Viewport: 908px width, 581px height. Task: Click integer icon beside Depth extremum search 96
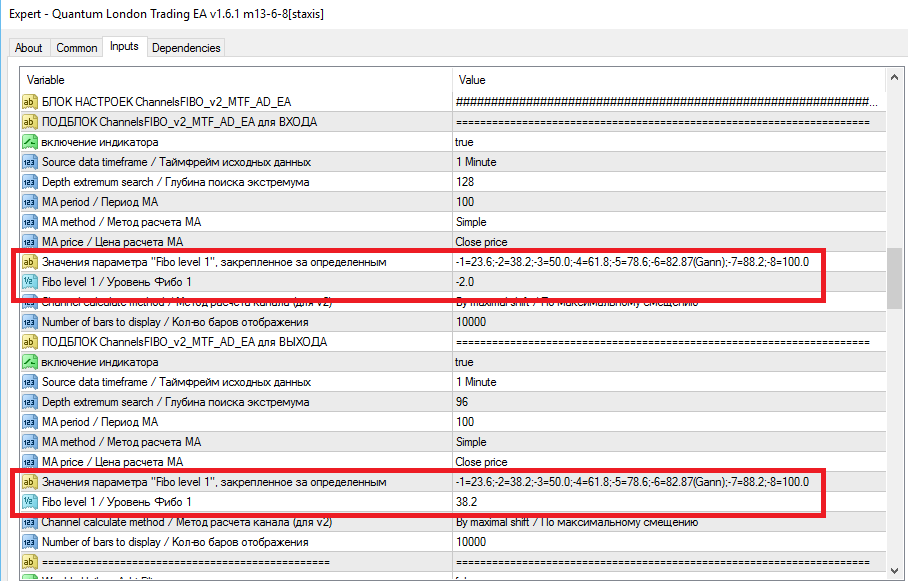click(x=30, y=402)
